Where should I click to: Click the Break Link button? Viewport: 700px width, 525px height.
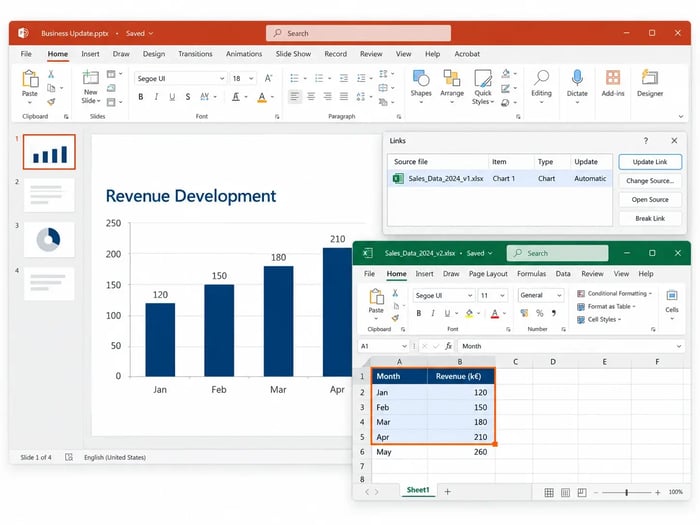click(650, 218)
